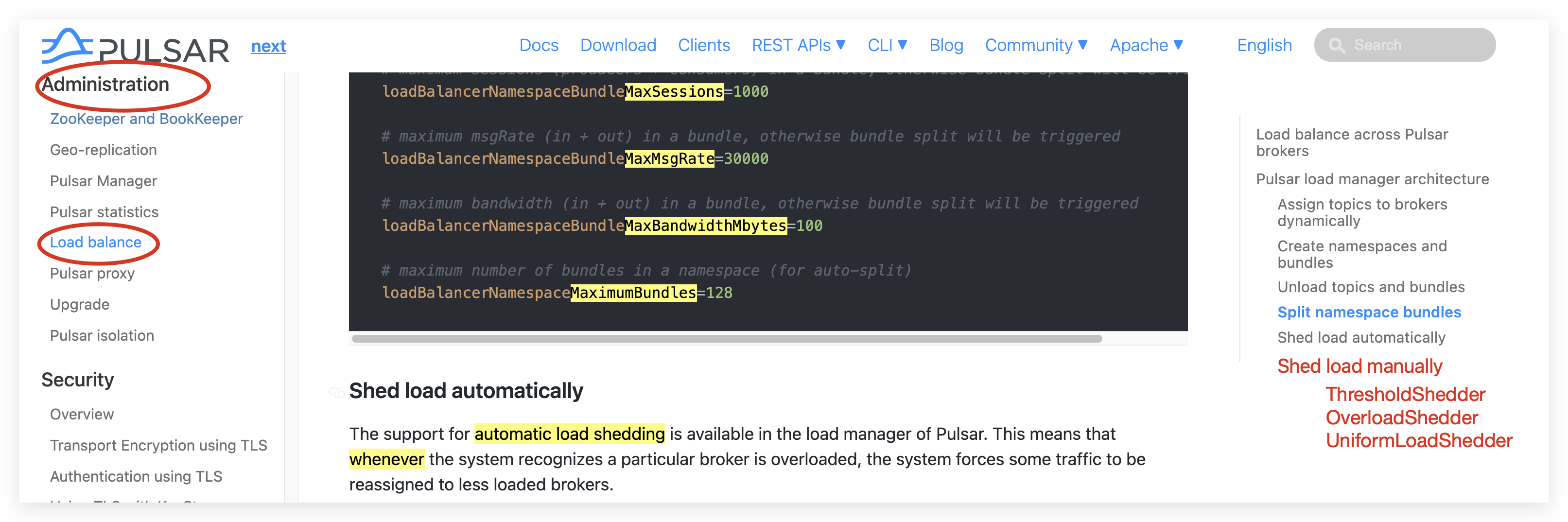This screenshot has width=1568, height=522.
Task: Click the maximum msgRate comment line
Action: [x=750, y=136]
